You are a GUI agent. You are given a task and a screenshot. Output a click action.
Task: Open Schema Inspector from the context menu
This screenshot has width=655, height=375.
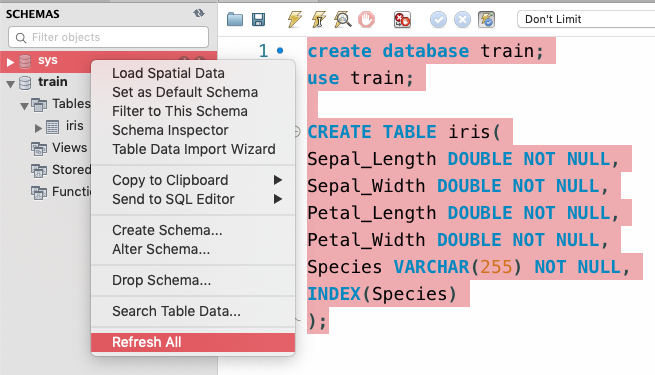tap(193, 130)
